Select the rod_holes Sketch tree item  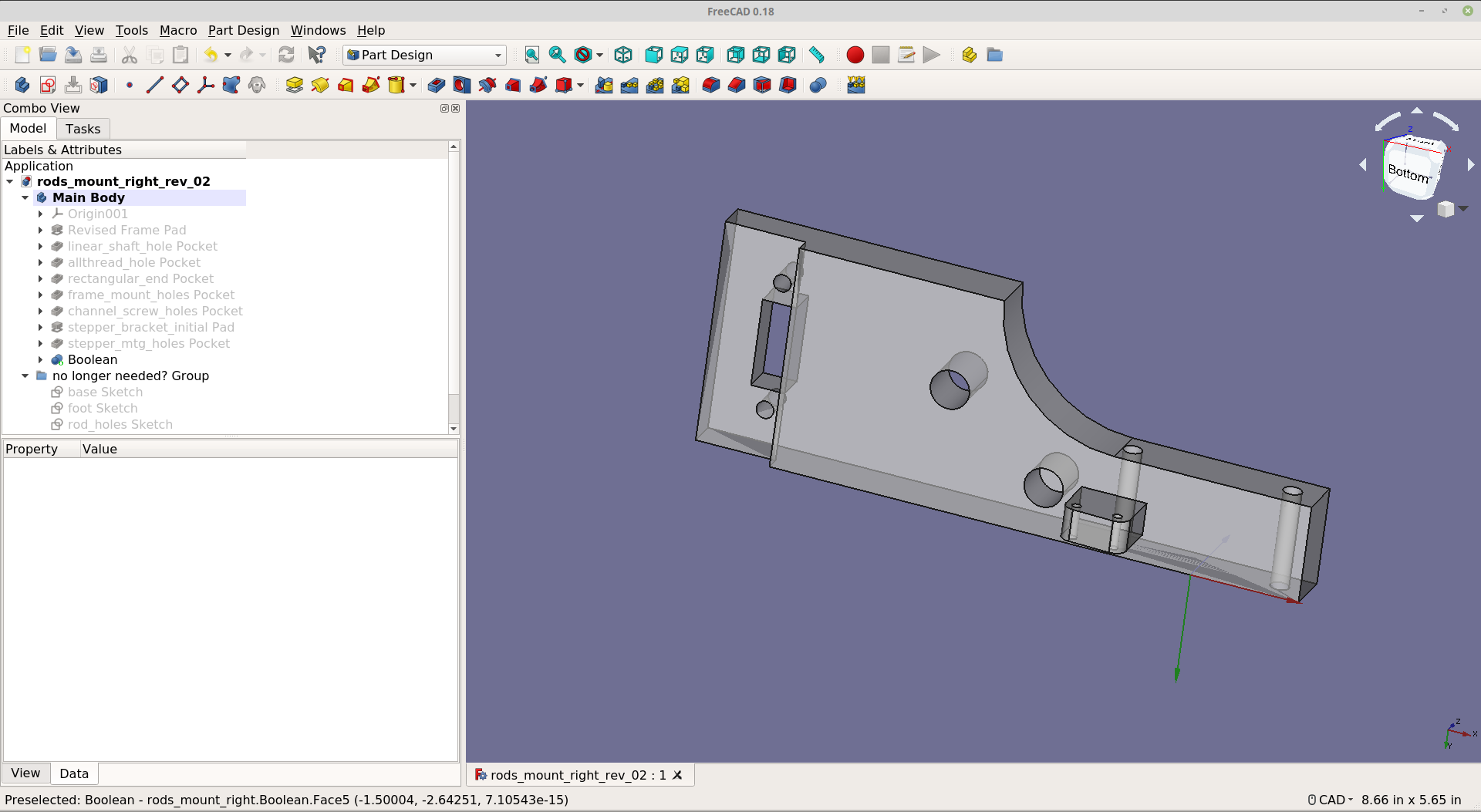tap(120, 424)
